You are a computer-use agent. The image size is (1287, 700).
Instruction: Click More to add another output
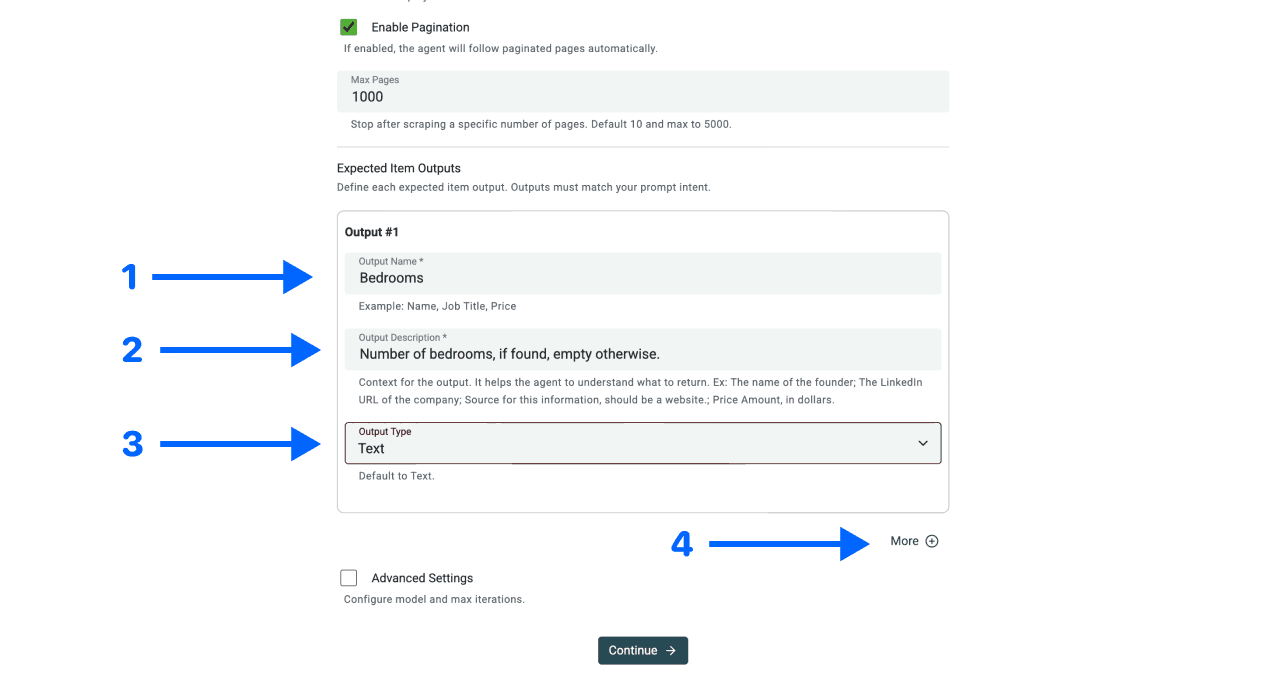point(902,540)
